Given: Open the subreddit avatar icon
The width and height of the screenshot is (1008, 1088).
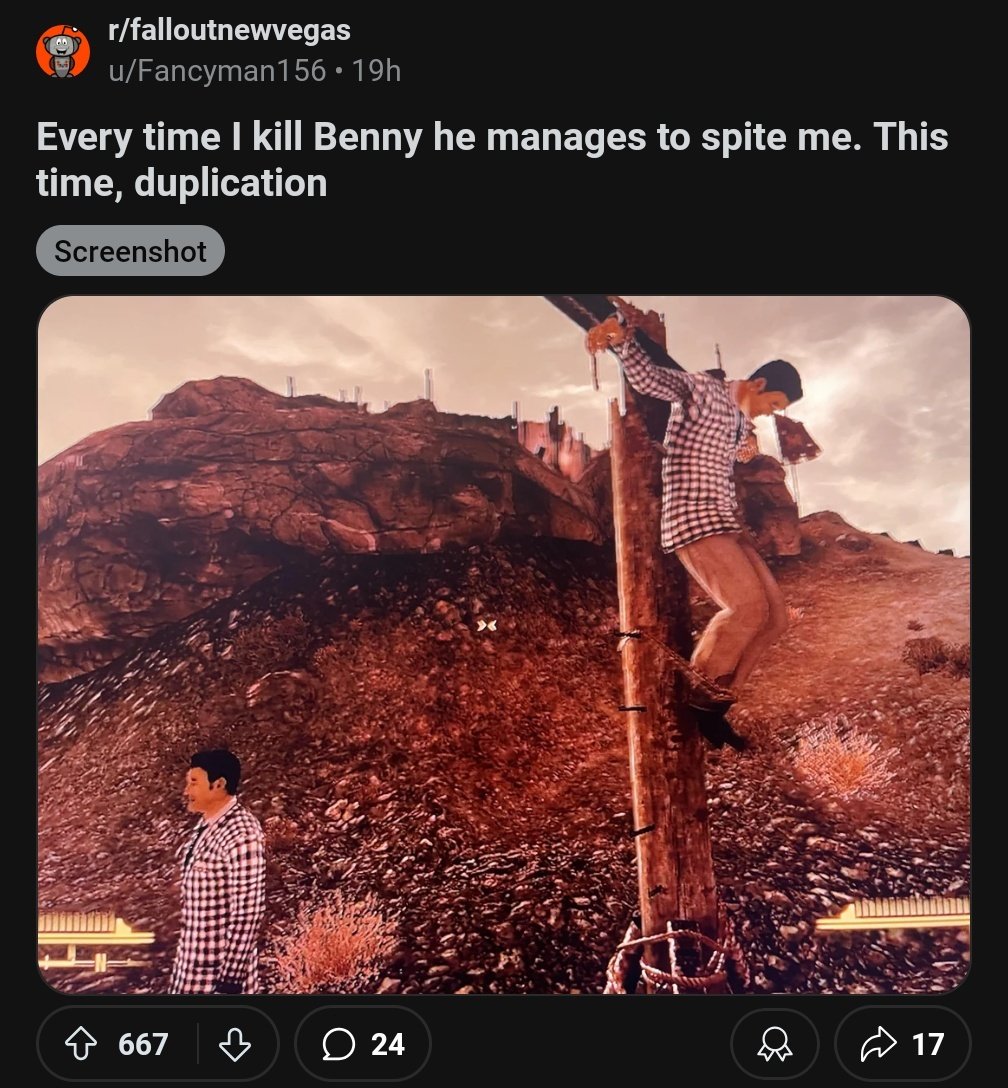Looking at the screenshot, I should coord(62,51).
